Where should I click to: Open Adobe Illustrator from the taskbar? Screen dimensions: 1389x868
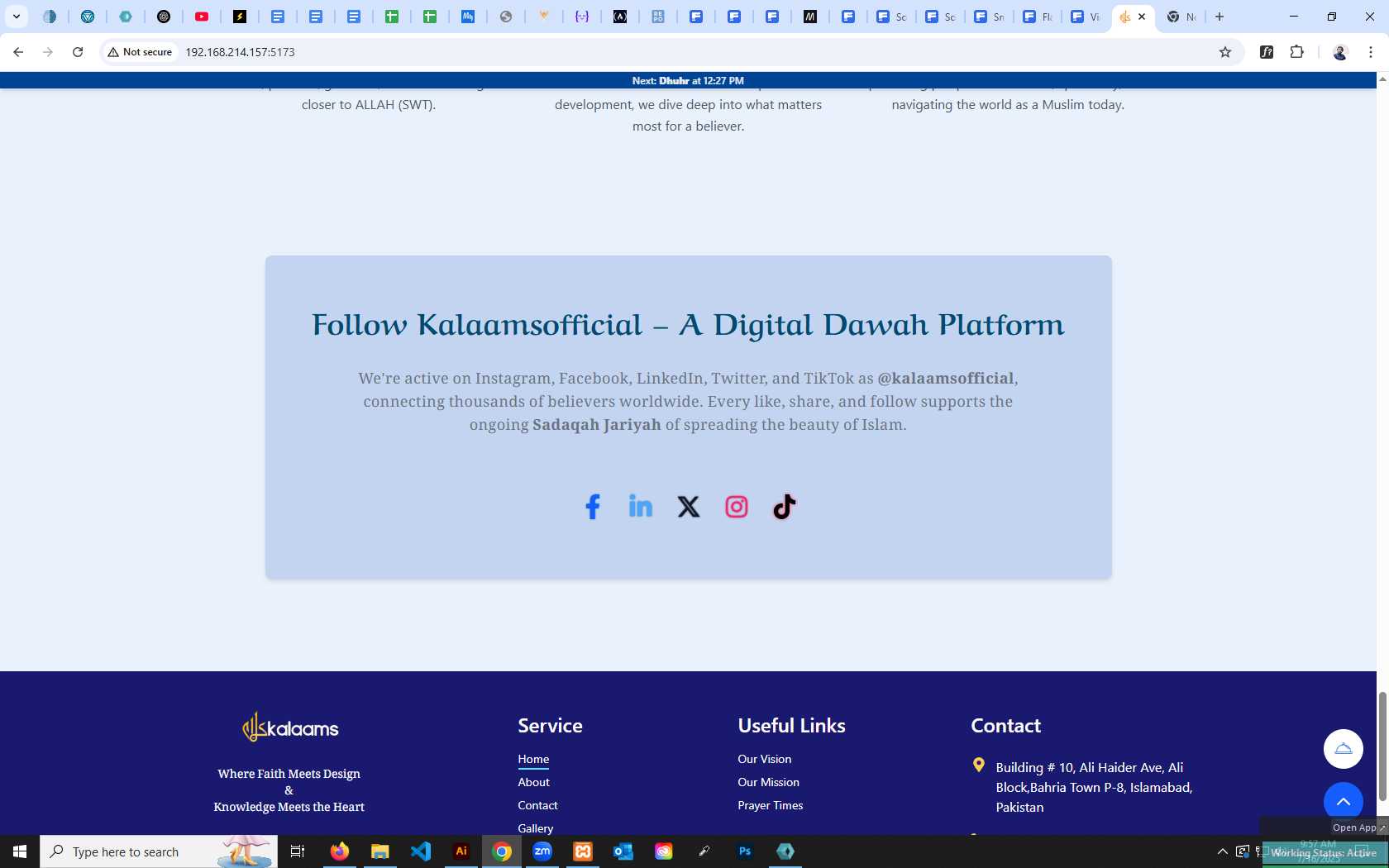461,851
